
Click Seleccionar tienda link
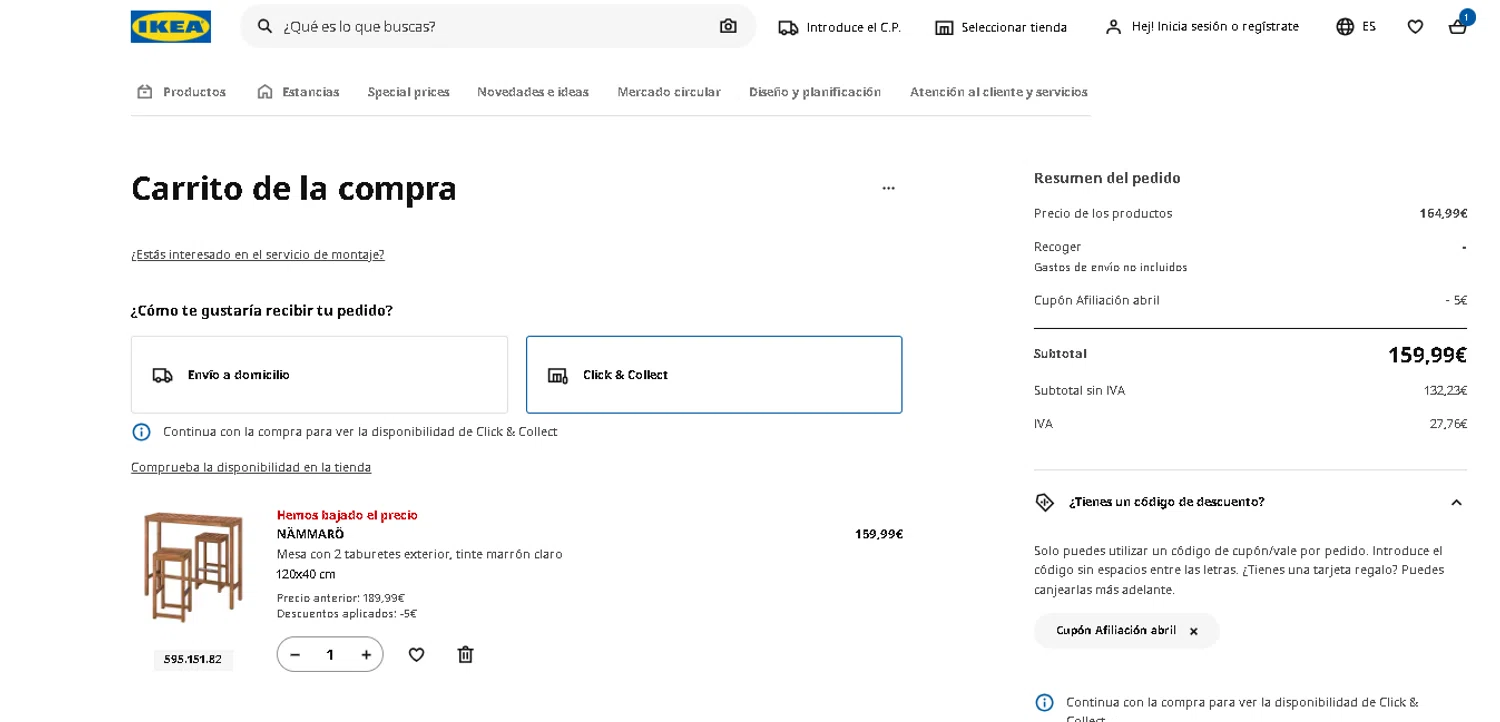point(1014,28)
